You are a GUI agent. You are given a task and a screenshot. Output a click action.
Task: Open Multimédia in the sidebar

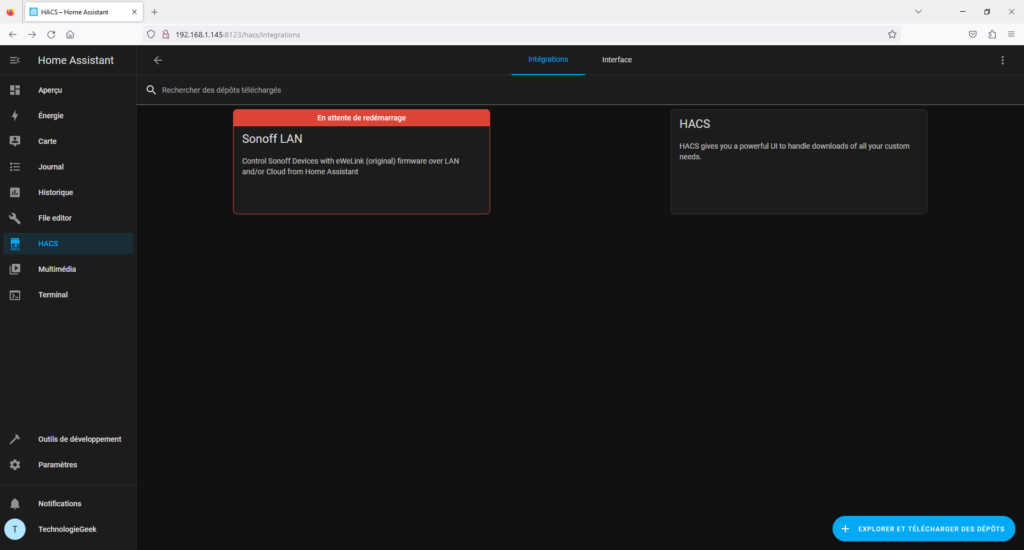tap(57, 269)
